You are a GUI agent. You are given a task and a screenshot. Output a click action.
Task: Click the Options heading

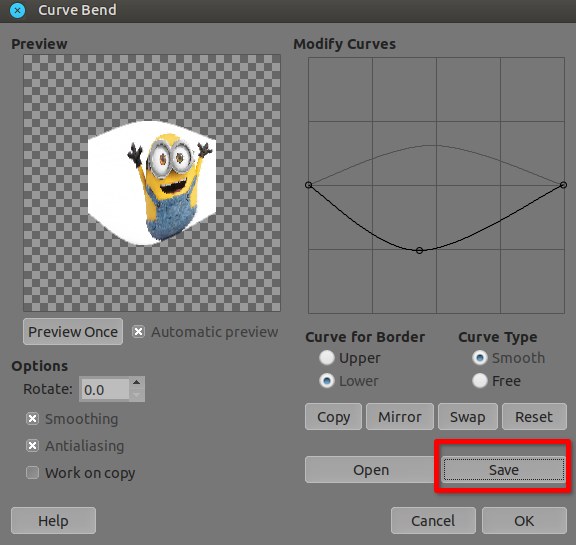tap(40, 366)
